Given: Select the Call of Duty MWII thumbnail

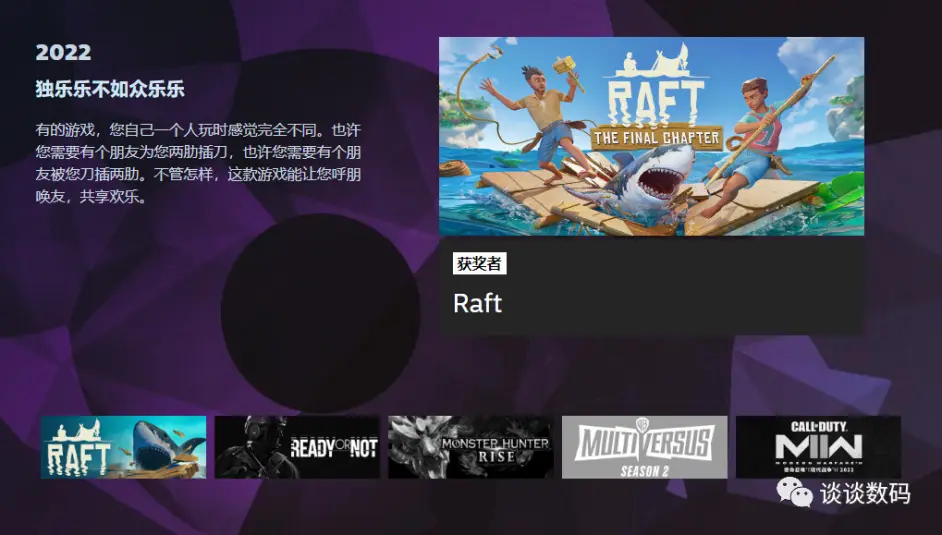Looking at the screenshot, I should (818, 447).
